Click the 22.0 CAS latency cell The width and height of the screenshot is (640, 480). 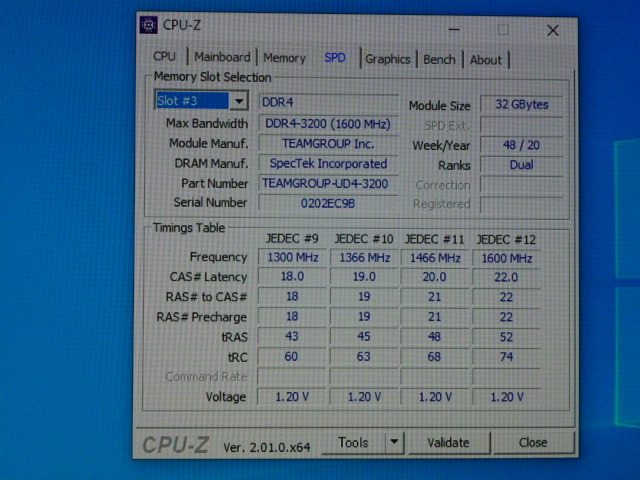(x=507, y=278)
